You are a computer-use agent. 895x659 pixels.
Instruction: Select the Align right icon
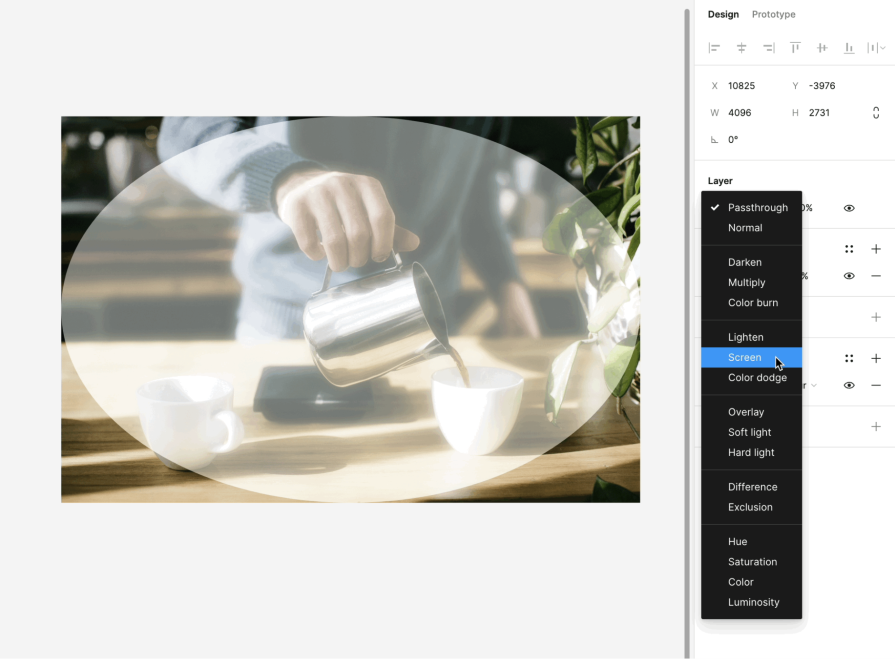(768, 47)
